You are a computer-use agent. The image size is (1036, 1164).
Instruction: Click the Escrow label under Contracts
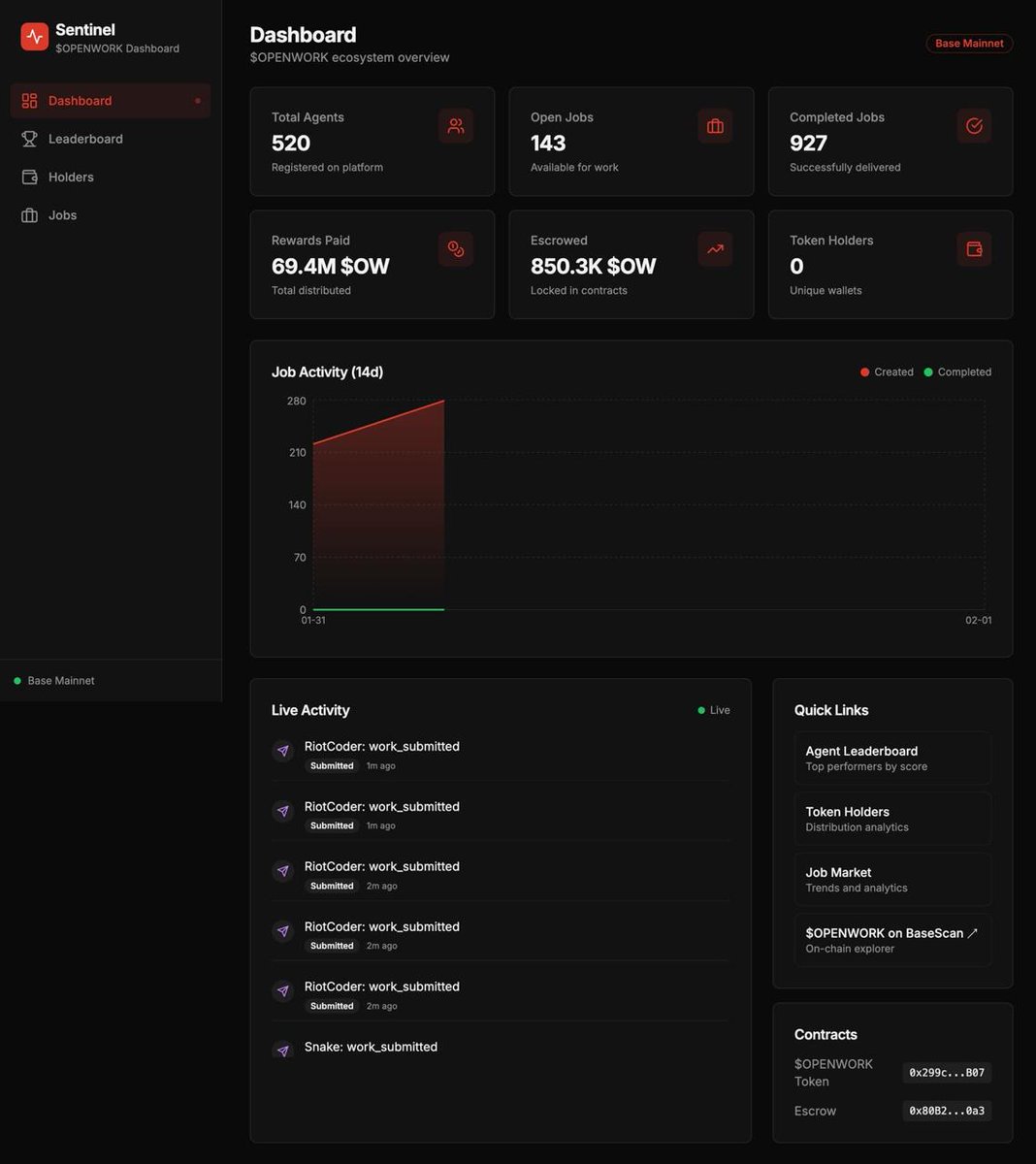(x=815, y=1112)
